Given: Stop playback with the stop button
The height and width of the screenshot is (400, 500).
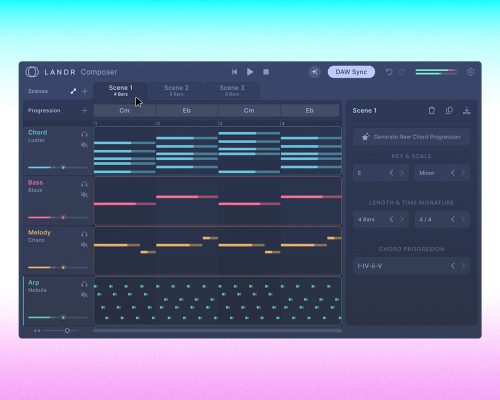Looking at the screenshot, I should [266, 72].
